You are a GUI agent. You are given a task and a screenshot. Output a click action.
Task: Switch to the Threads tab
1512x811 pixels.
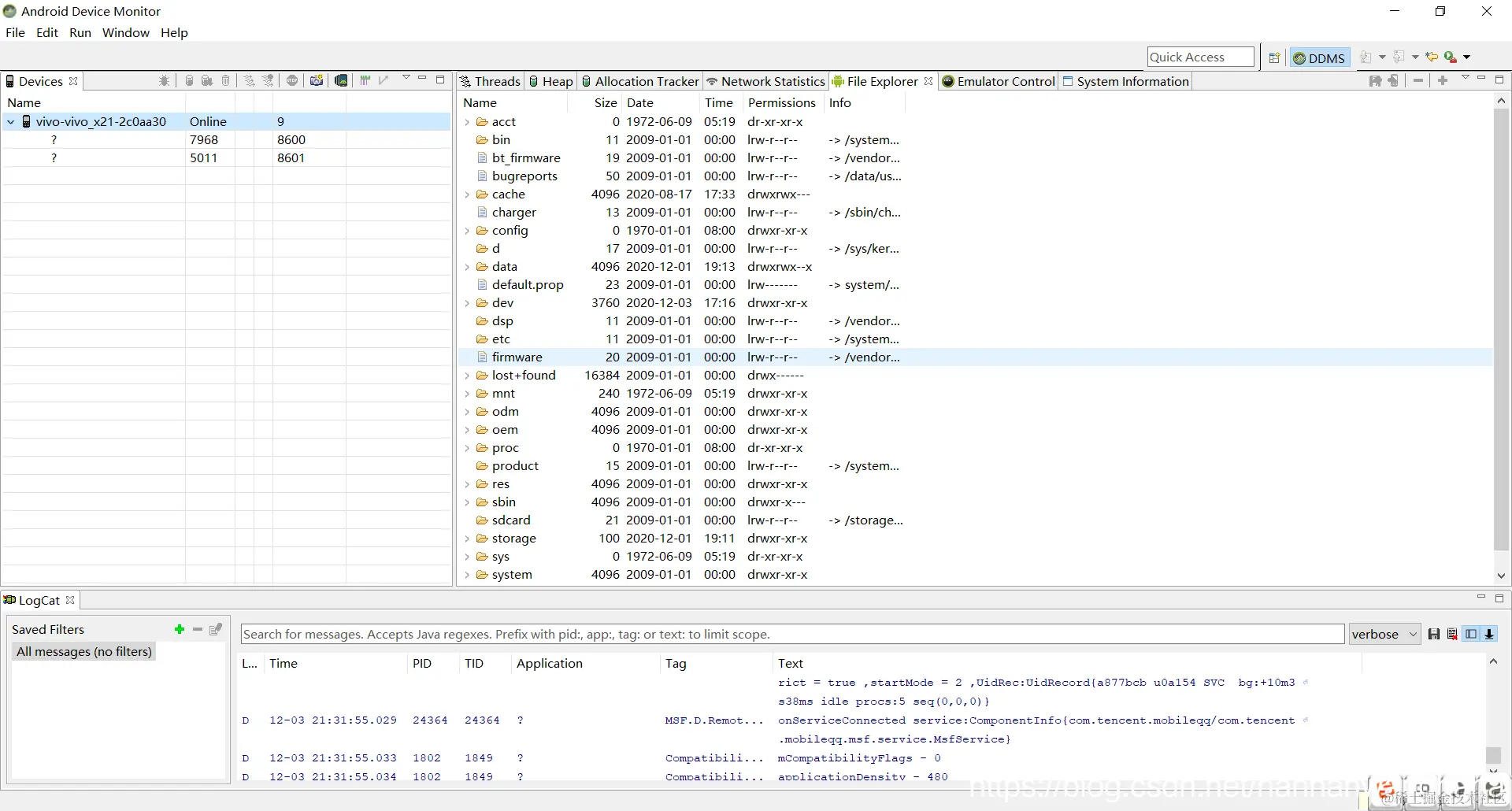[x=491, y=81]
